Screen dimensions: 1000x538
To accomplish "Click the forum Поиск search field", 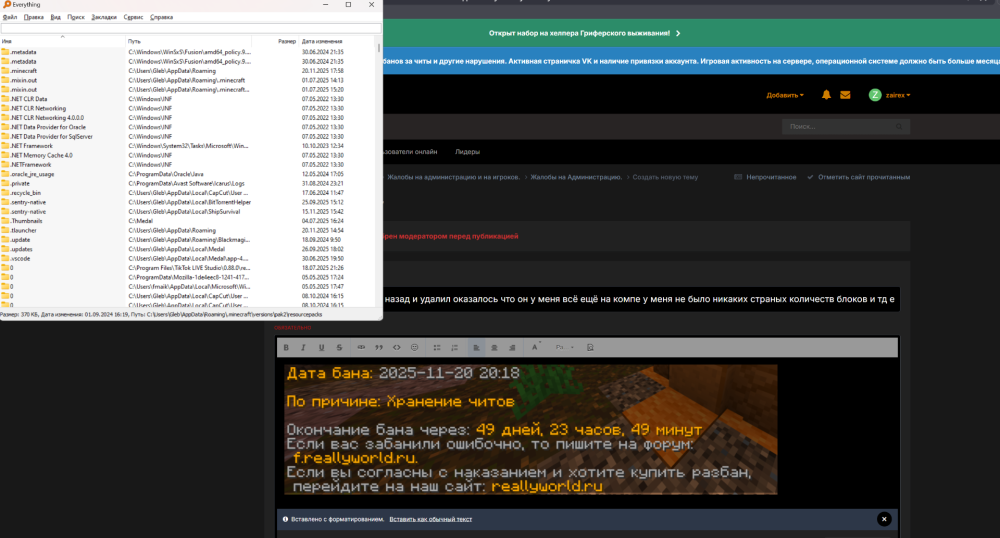I will click(846, 126).
